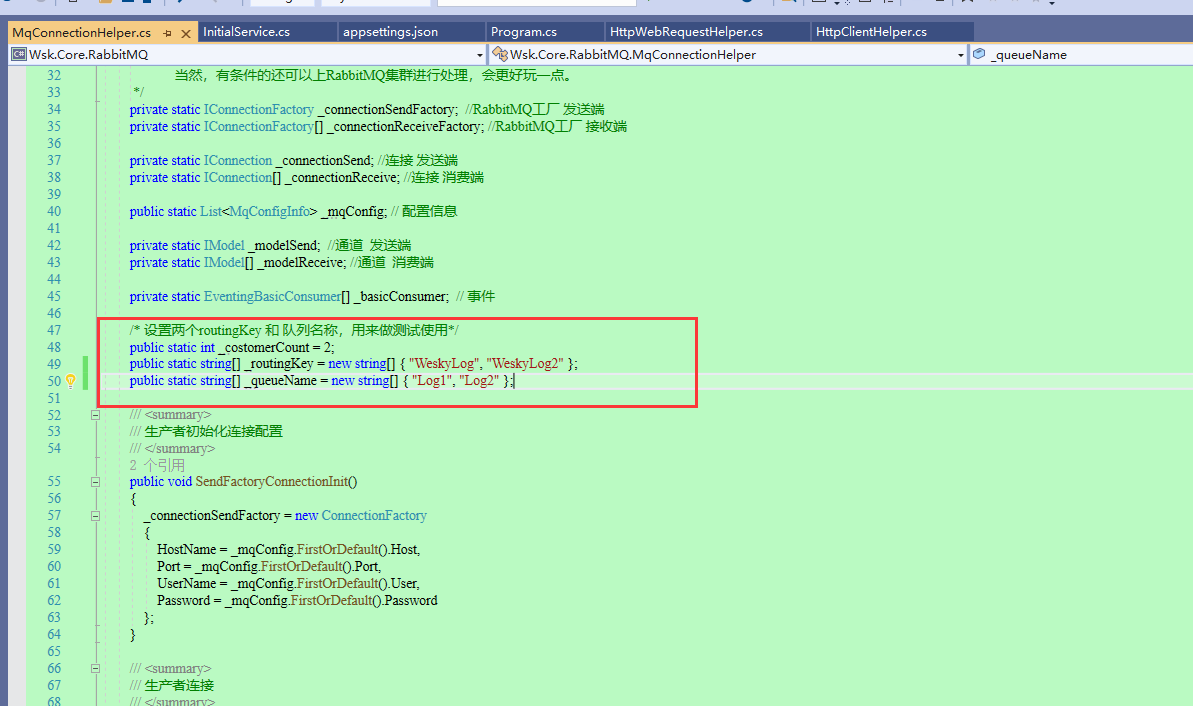The height and width of the screenshot is (706, 1193).
Task: Click the _mqConfig field on line 40
Action: tap(354, 211)
